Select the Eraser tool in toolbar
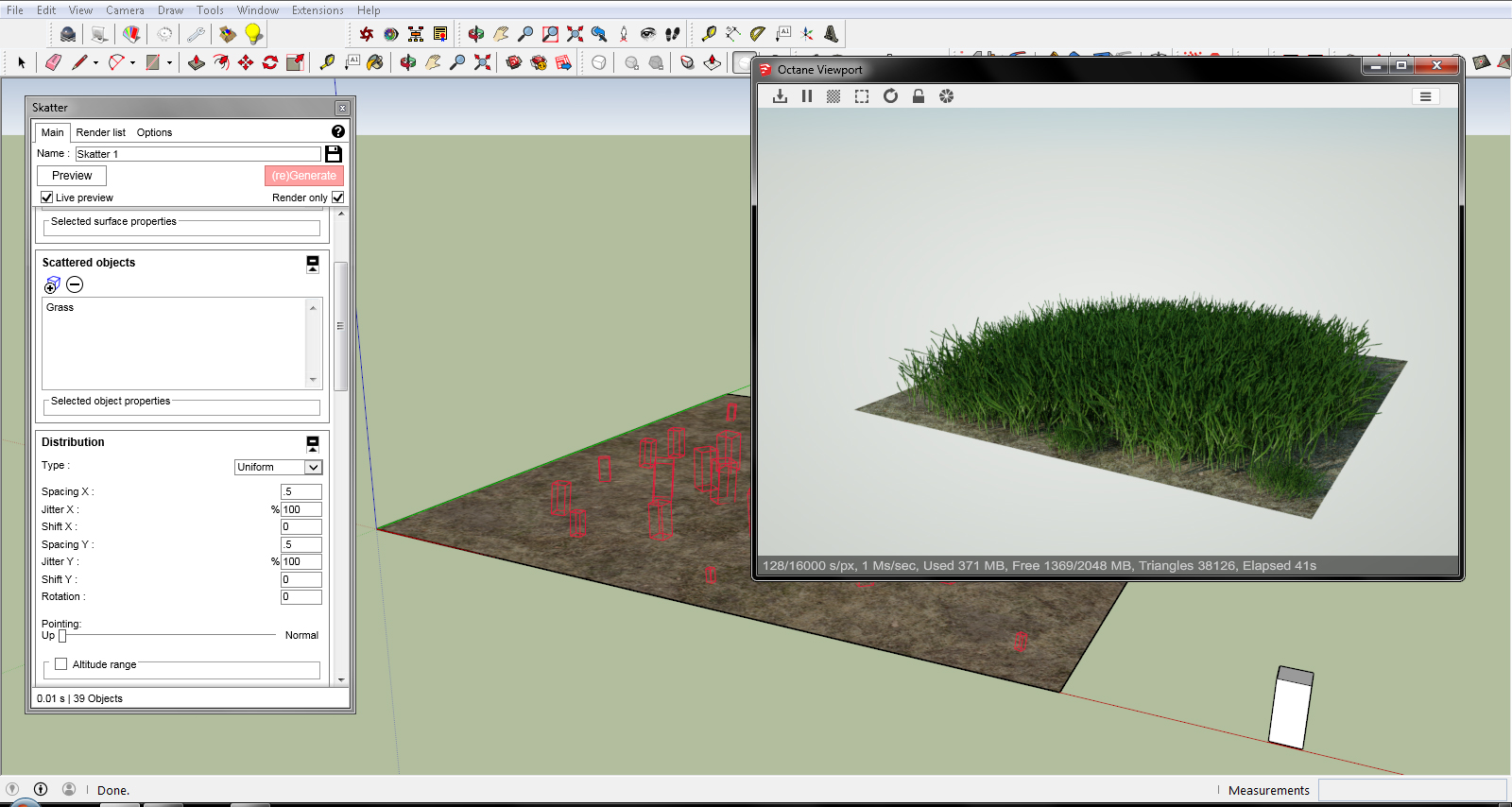Image resolution: width=1512 pixels, height=807 pixels. click(53, 62)
